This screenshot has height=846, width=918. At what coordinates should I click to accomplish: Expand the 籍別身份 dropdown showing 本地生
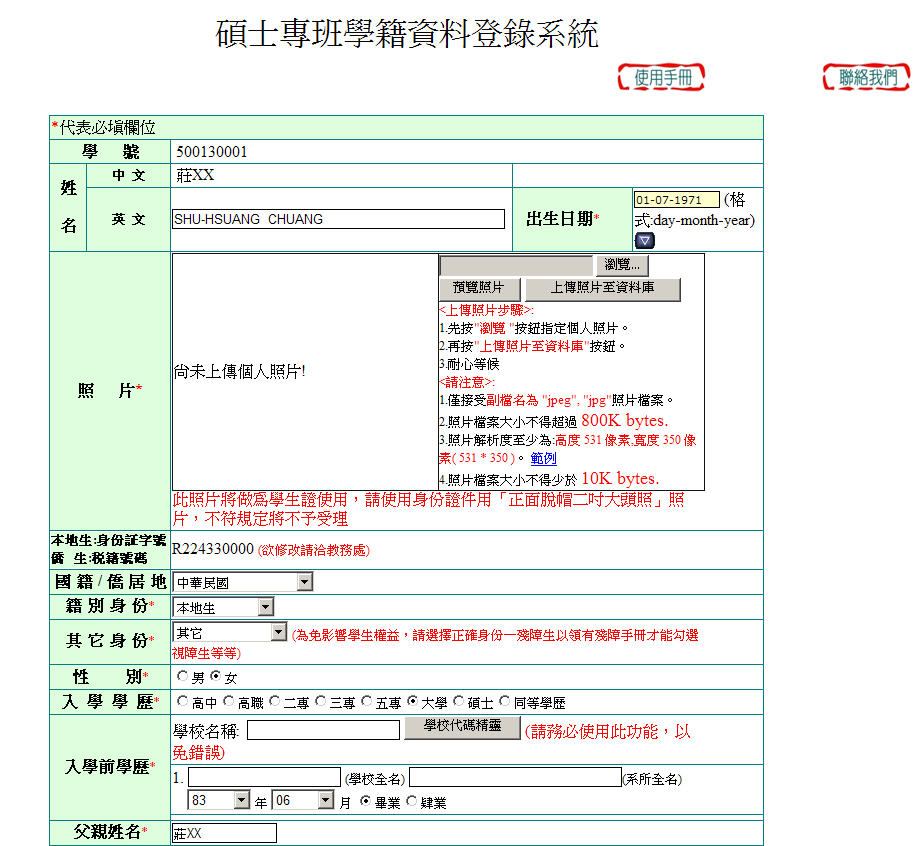[x=223, y=607]
